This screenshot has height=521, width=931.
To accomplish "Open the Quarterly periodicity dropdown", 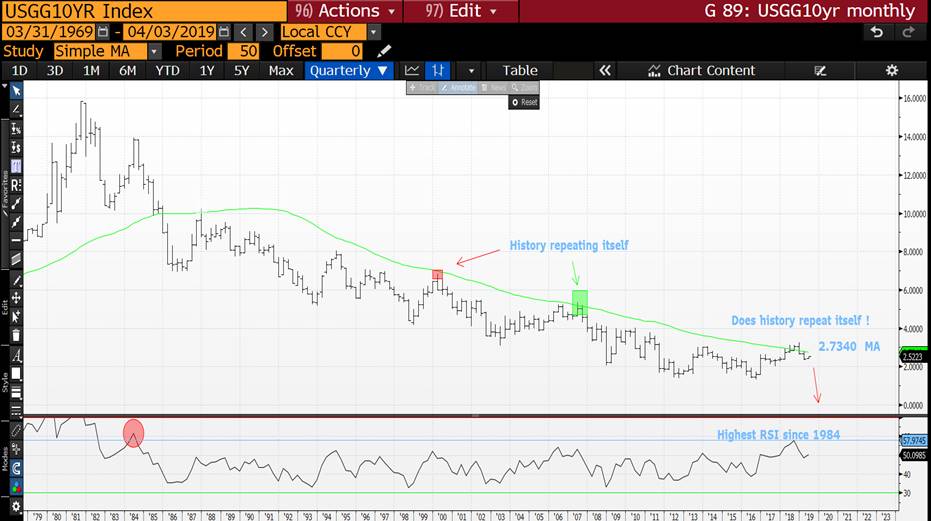I will 348,70.
